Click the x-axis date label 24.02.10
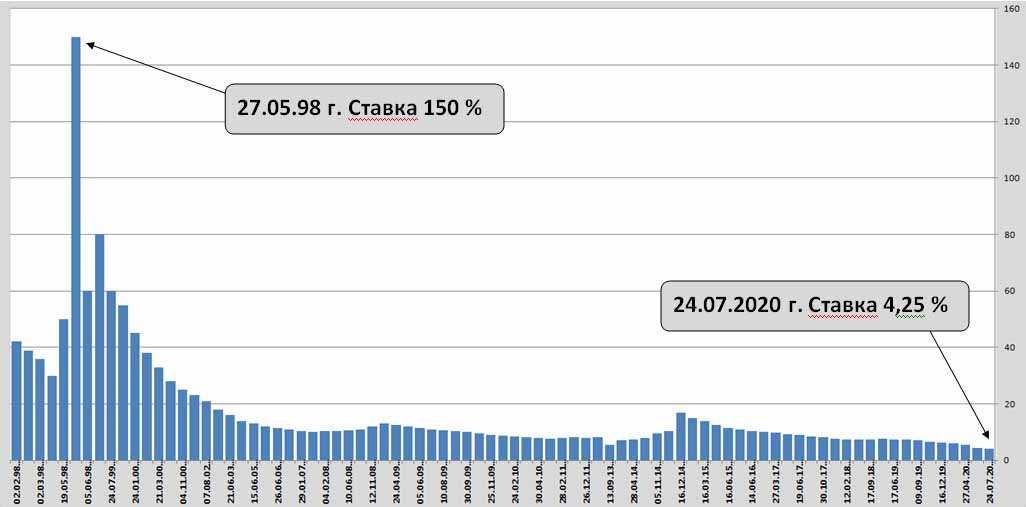Image resolution: width=1026 pixels, height=507 pixels. click(x=514, y=483)
